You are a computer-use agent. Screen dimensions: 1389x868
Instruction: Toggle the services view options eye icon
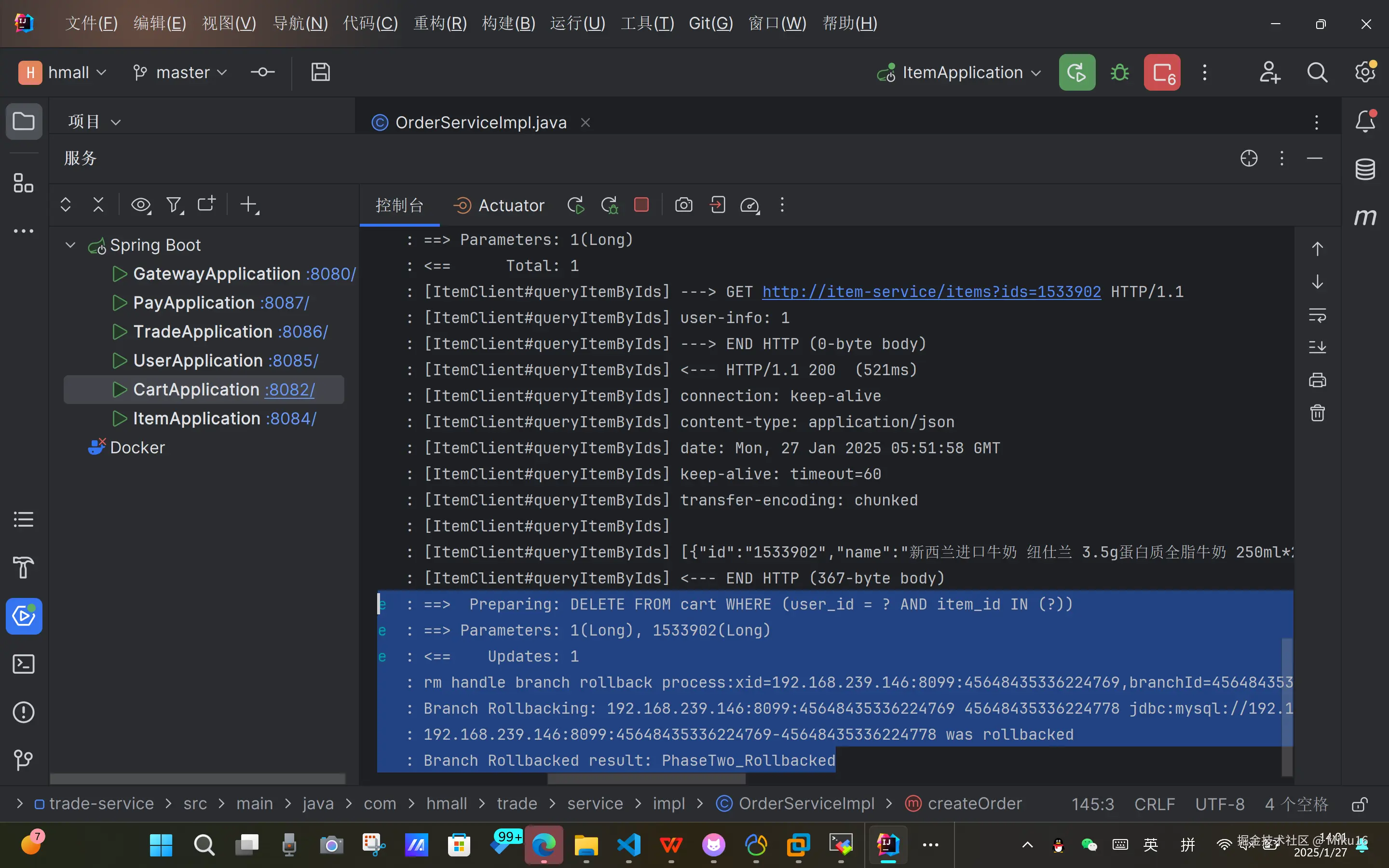(x=141, y=205)
